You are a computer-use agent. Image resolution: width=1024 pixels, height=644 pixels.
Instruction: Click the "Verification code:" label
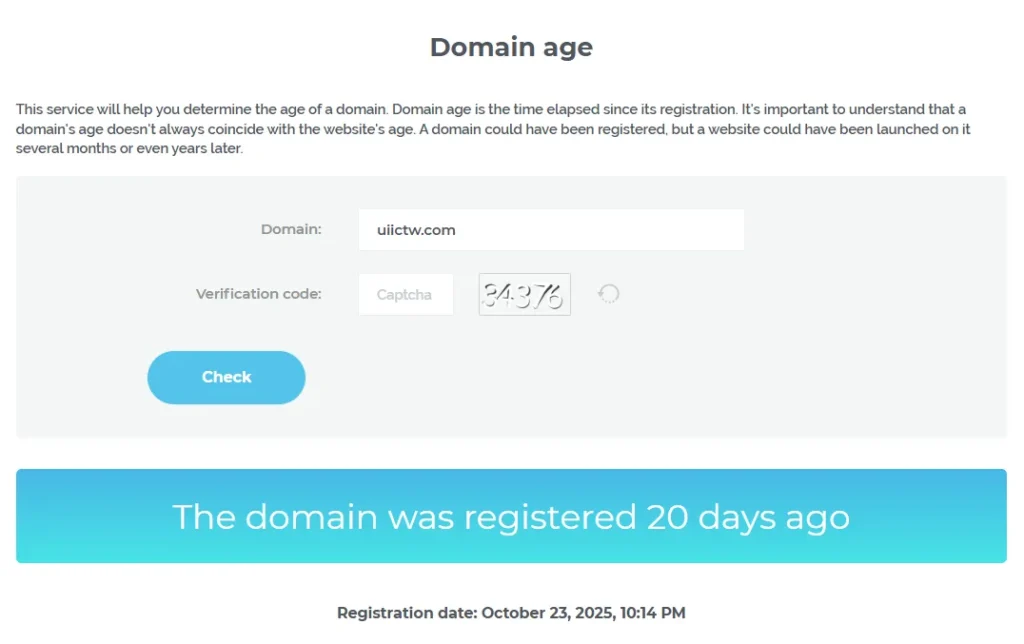tap(258, 294)
